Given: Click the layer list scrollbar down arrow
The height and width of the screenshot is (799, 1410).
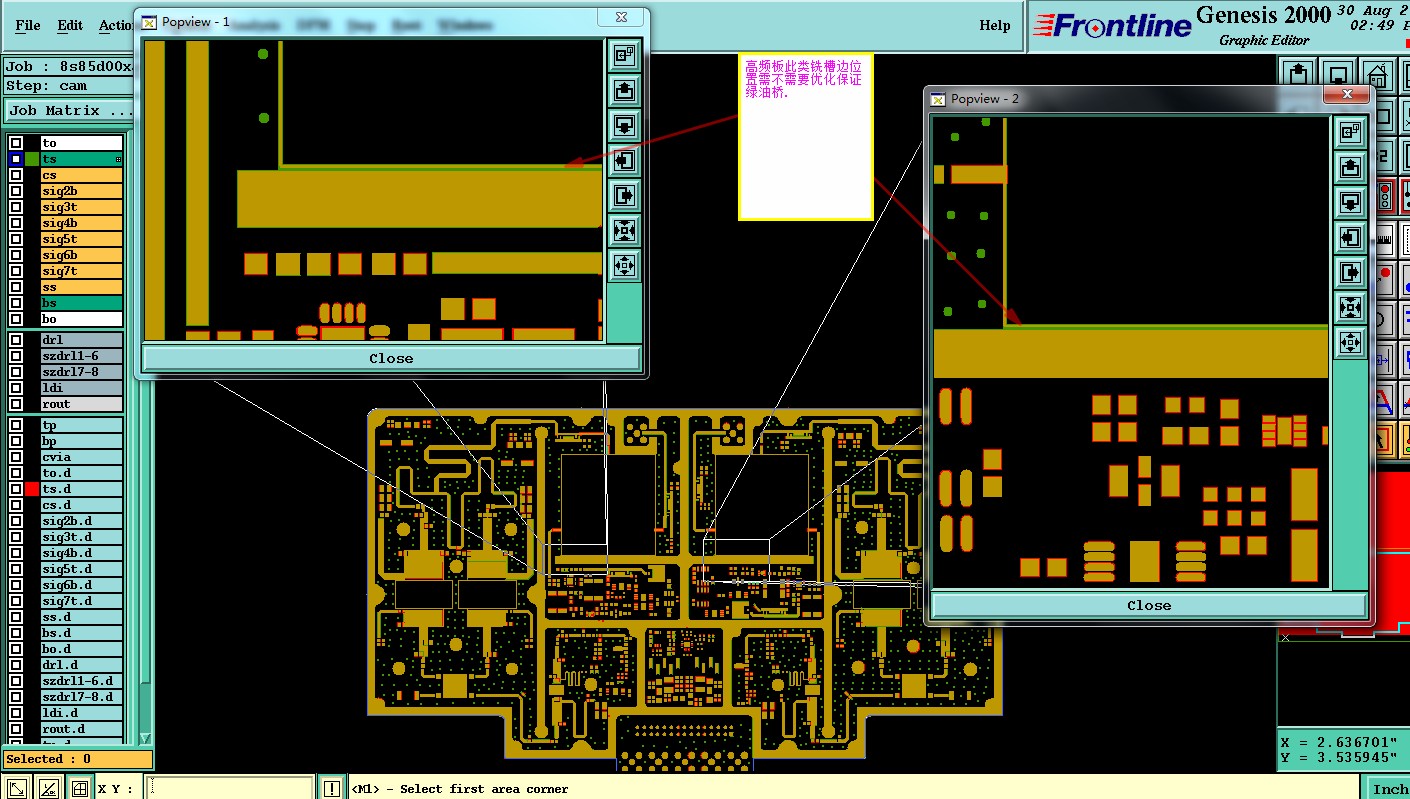Looking at the screenshot, I should click(x=145, y=738).
